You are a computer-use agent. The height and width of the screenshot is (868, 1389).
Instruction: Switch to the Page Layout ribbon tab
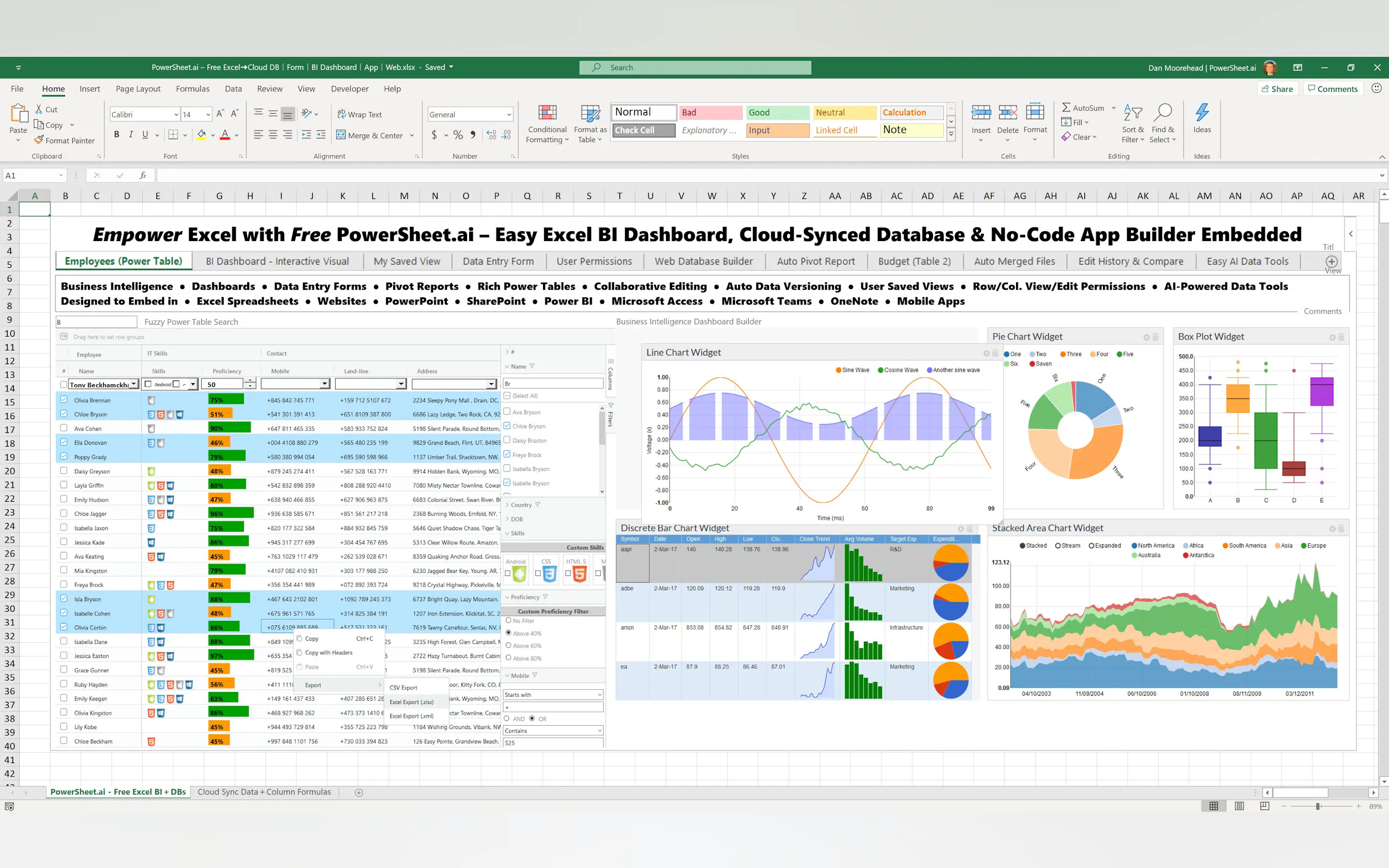(x=138, y=89)
